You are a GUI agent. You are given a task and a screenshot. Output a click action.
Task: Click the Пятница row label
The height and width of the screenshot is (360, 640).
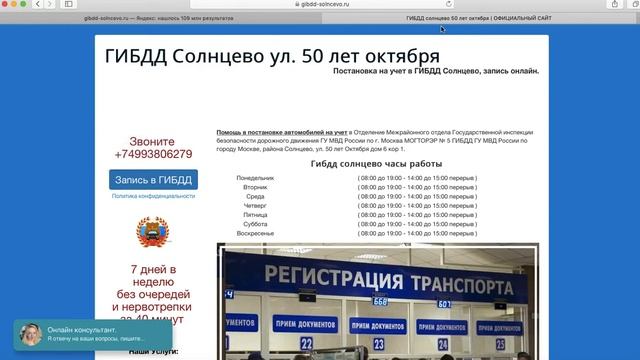coord(255,215)
